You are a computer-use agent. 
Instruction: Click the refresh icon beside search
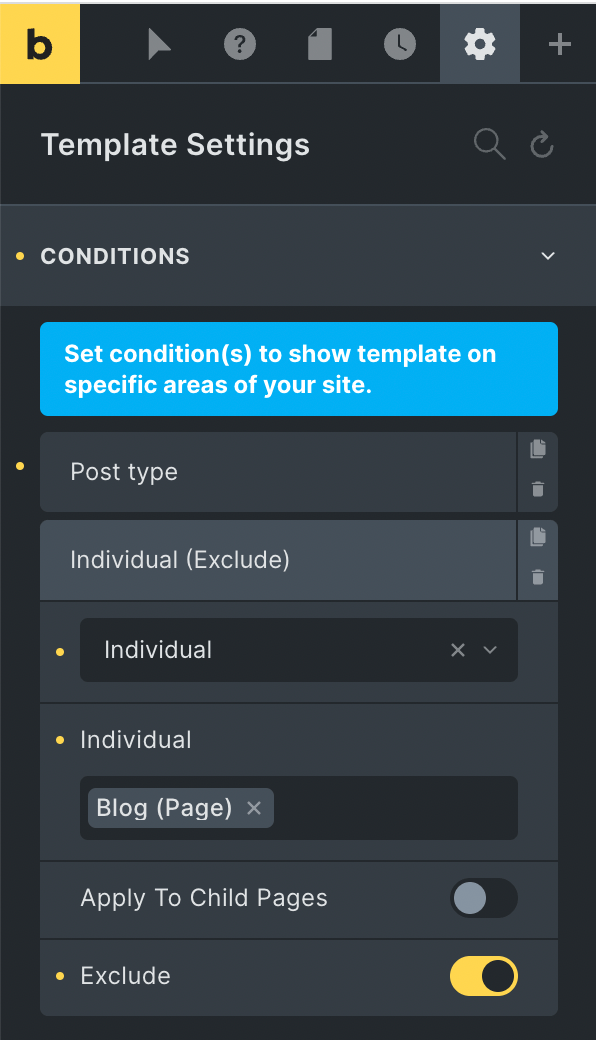(541, 144)
